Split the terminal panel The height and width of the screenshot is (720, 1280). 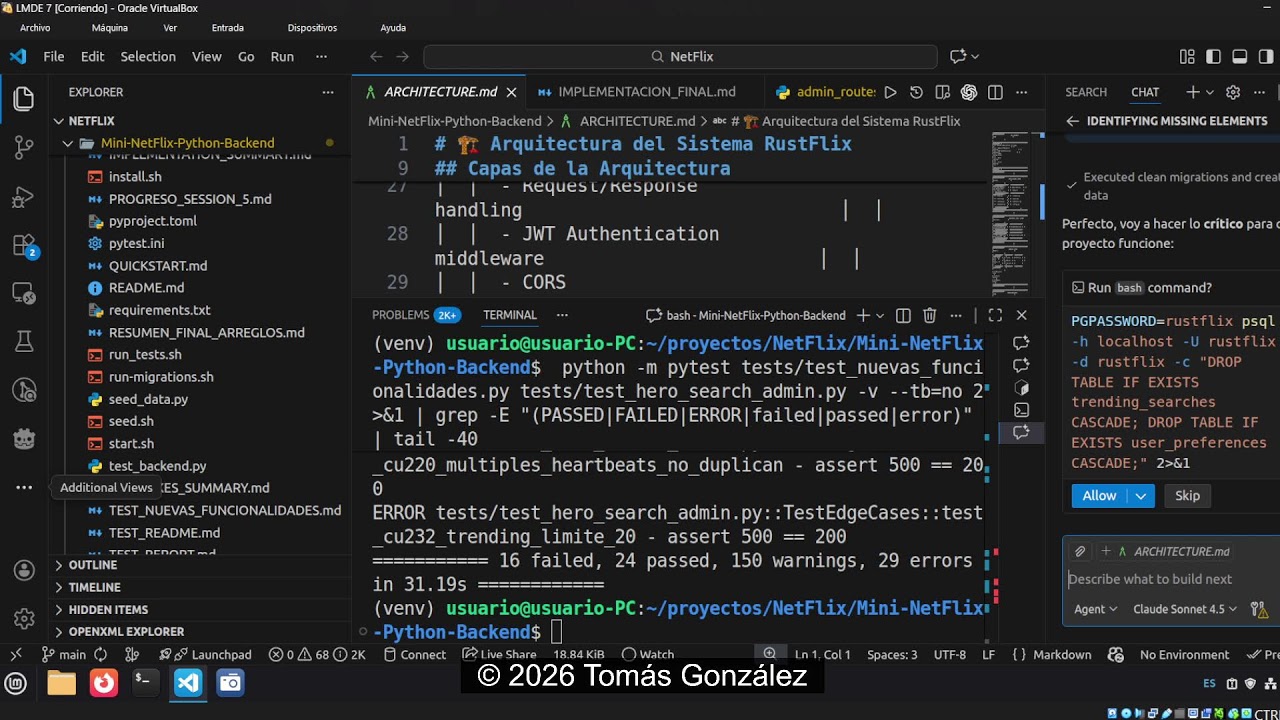[903, 315]
